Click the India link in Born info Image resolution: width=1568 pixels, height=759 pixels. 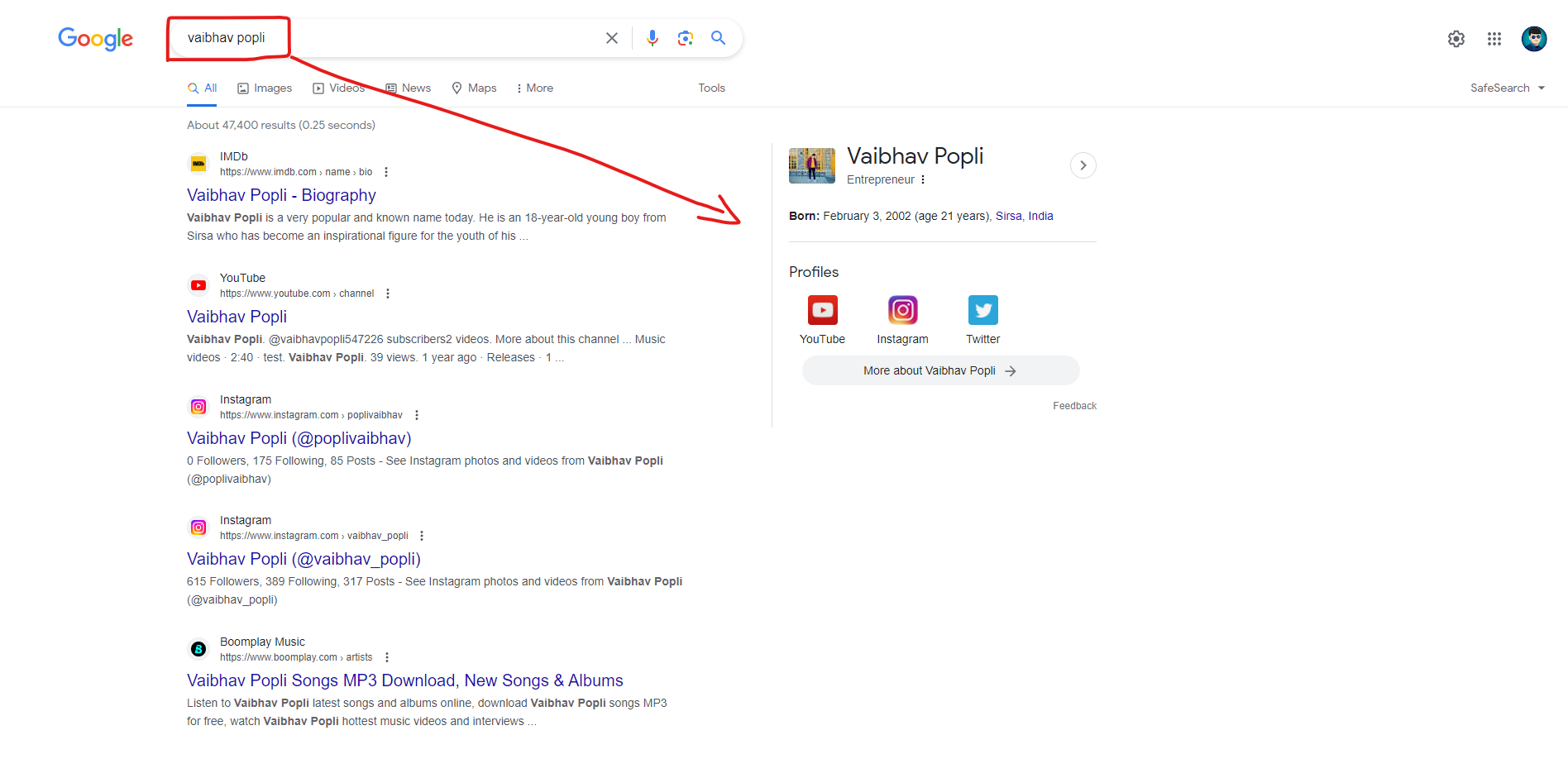1040,216
